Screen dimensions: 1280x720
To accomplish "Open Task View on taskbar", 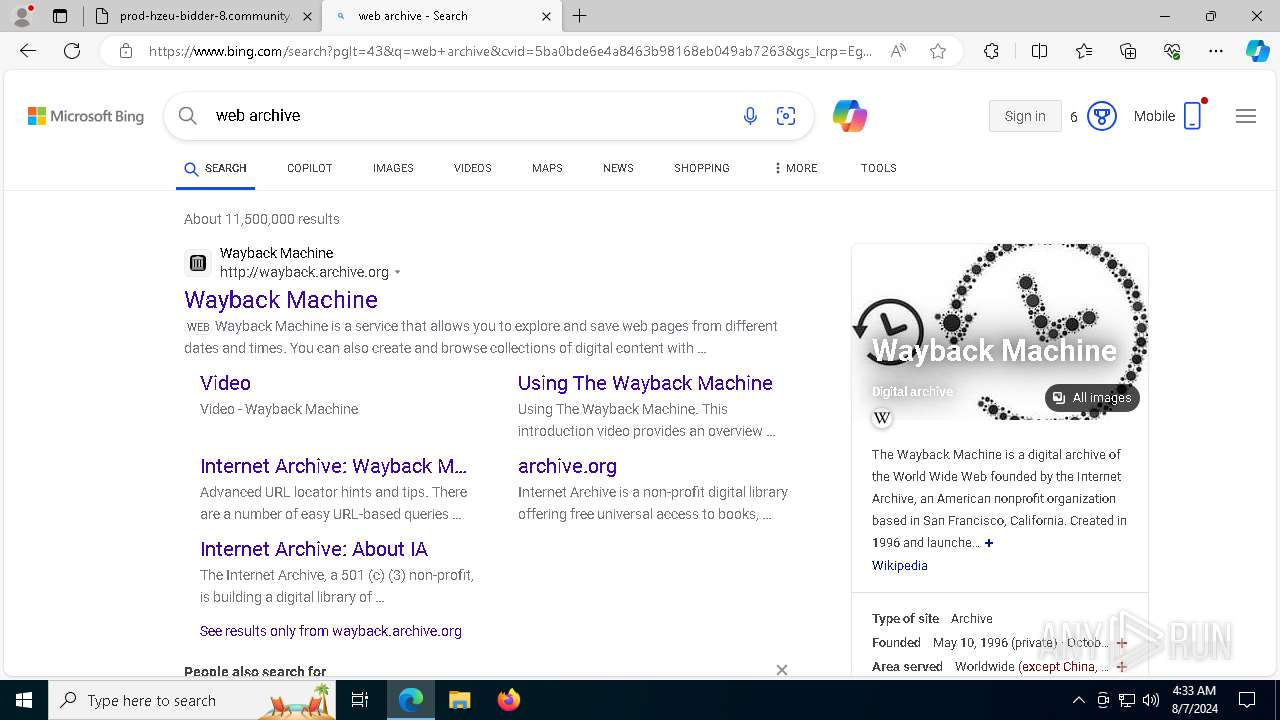I will point(360,700).
